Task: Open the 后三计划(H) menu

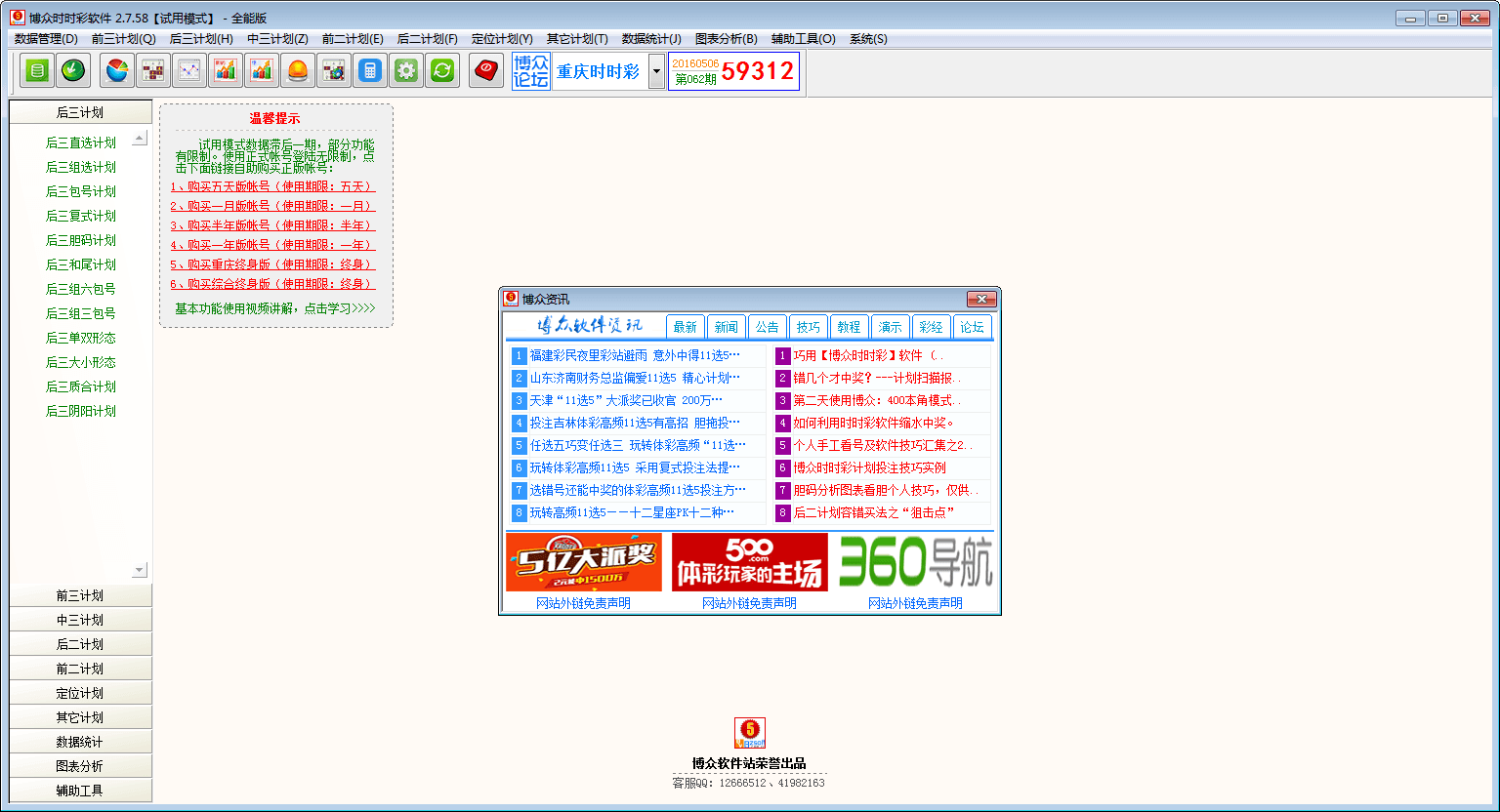Action: [x=201, y=39]
